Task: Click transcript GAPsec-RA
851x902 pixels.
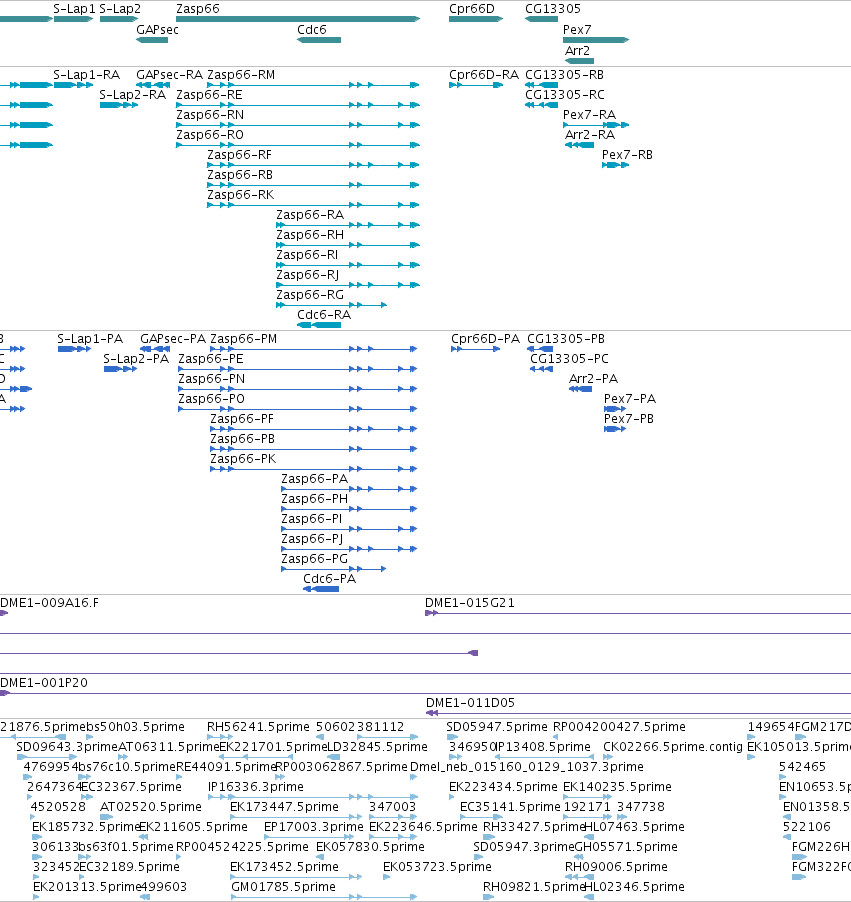Action: [x=169, y=75]
